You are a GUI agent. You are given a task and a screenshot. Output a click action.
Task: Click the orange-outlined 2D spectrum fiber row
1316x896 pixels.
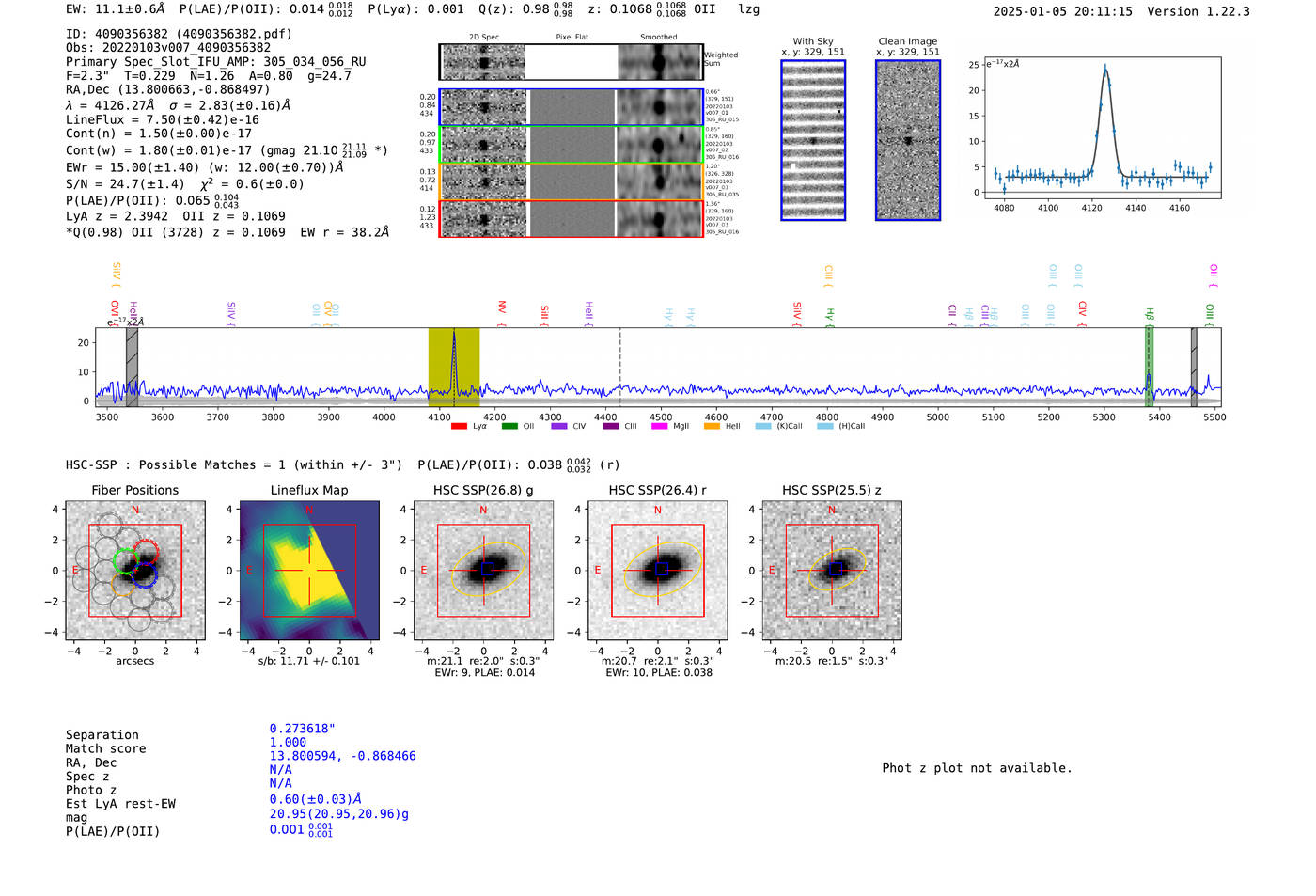(572, 181)
